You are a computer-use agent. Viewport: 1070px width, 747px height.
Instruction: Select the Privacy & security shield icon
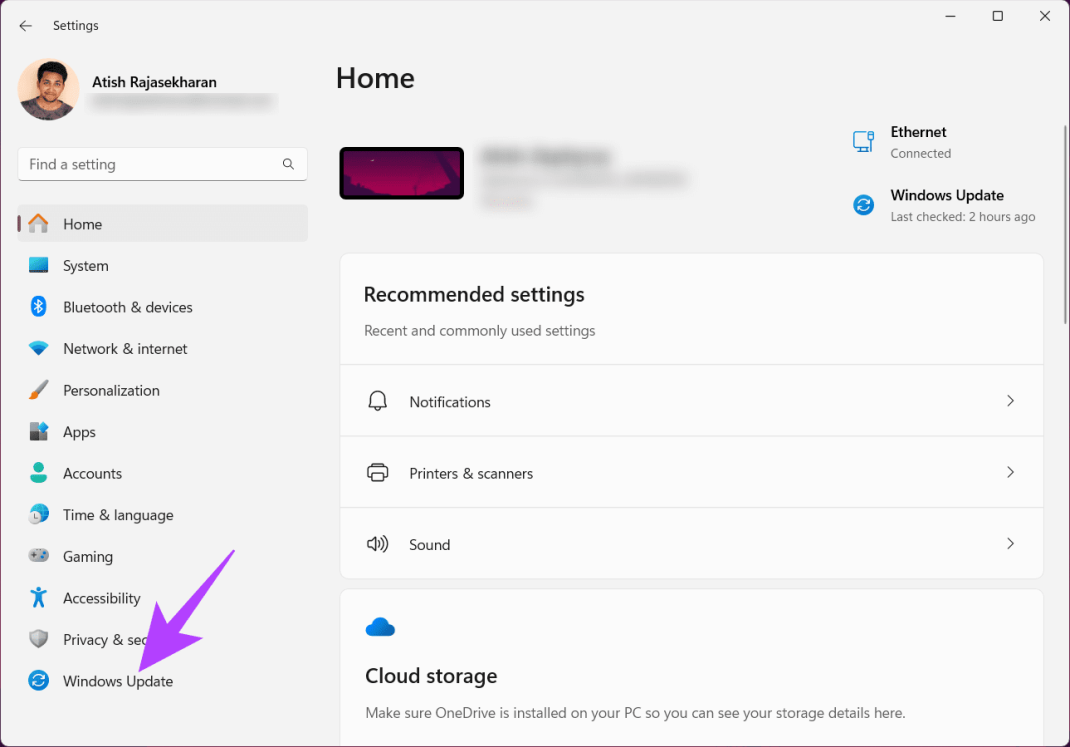coord(38,639)
